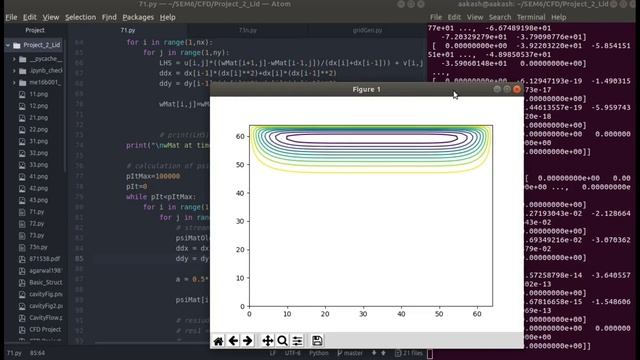Click LF line ending in status bar
640x360 pixels.
pos(273,353)
